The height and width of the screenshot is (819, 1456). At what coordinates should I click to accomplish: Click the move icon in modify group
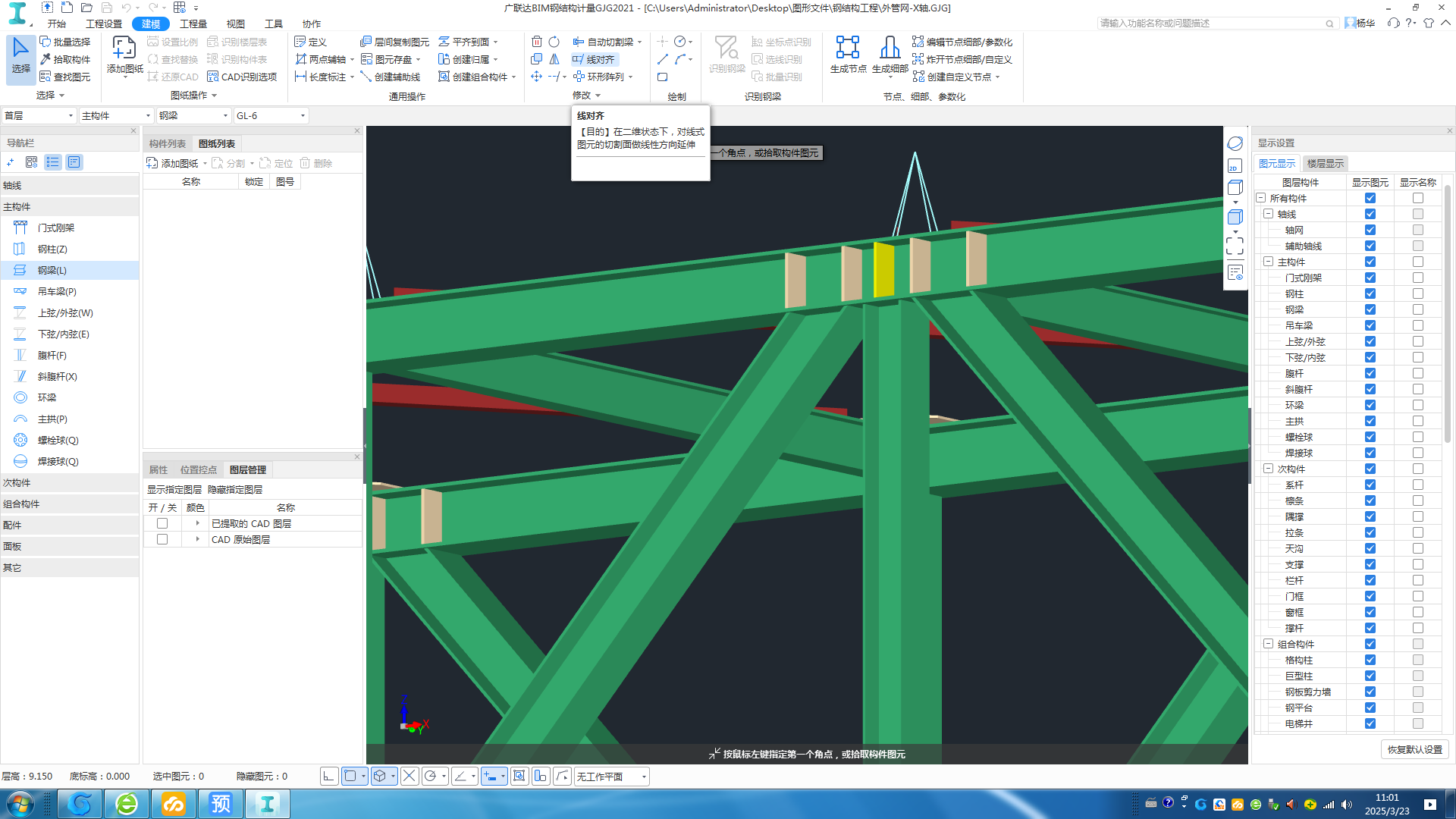click(537, 77)
